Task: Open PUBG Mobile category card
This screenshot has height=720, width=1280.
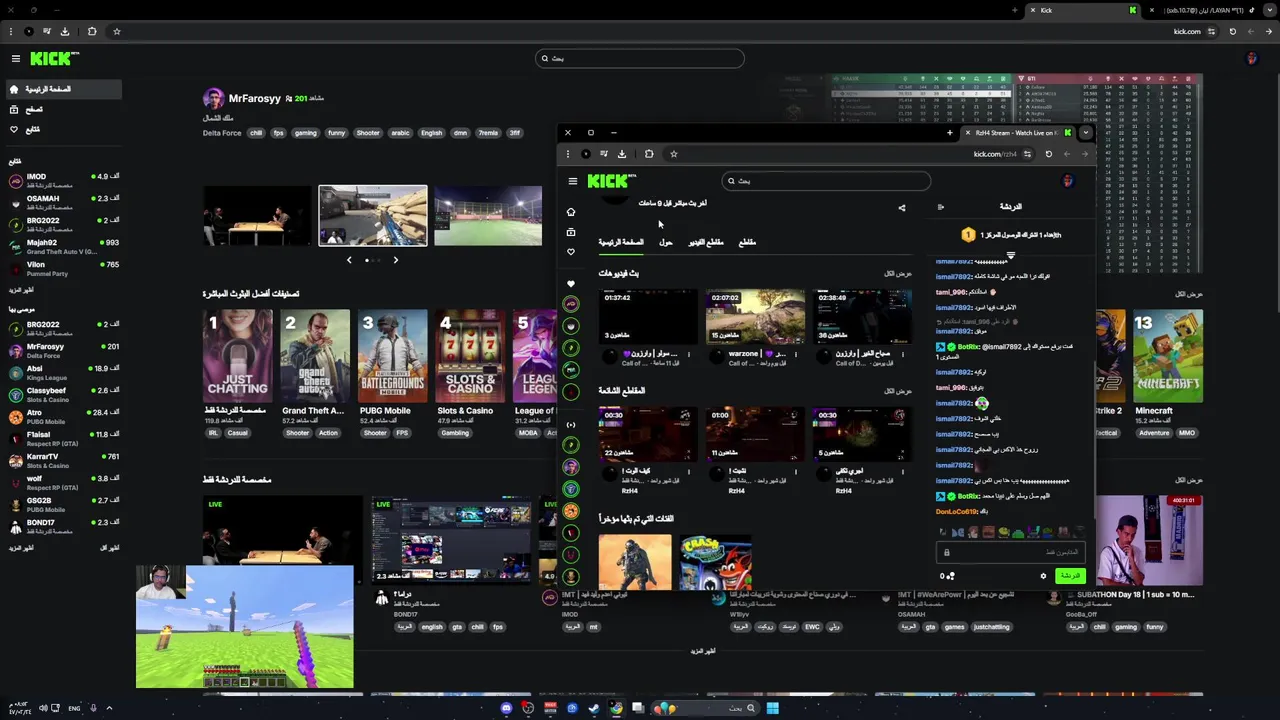Action: [393, 356]
